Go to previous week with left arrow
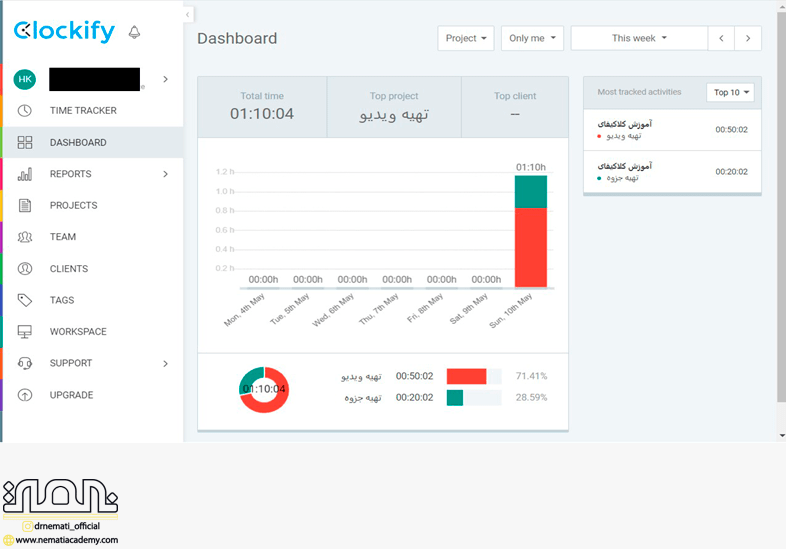Screen dimensions: 786x549 pos(721,38)
